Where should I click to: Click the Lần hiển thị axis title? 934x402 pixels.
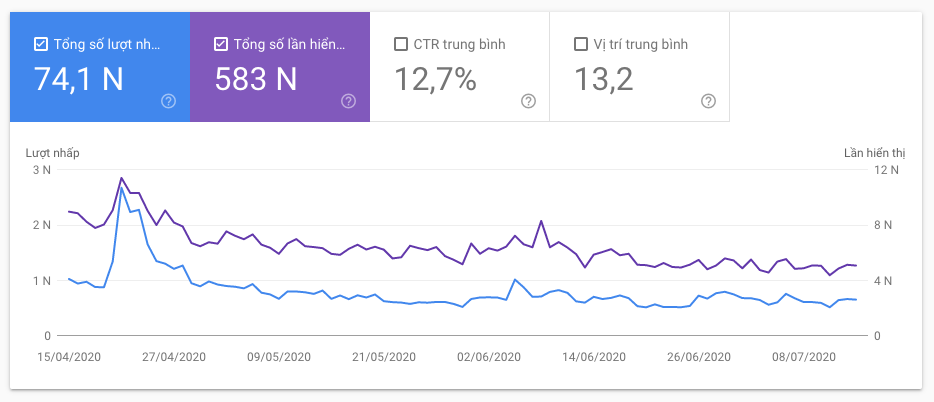point(874,153)
